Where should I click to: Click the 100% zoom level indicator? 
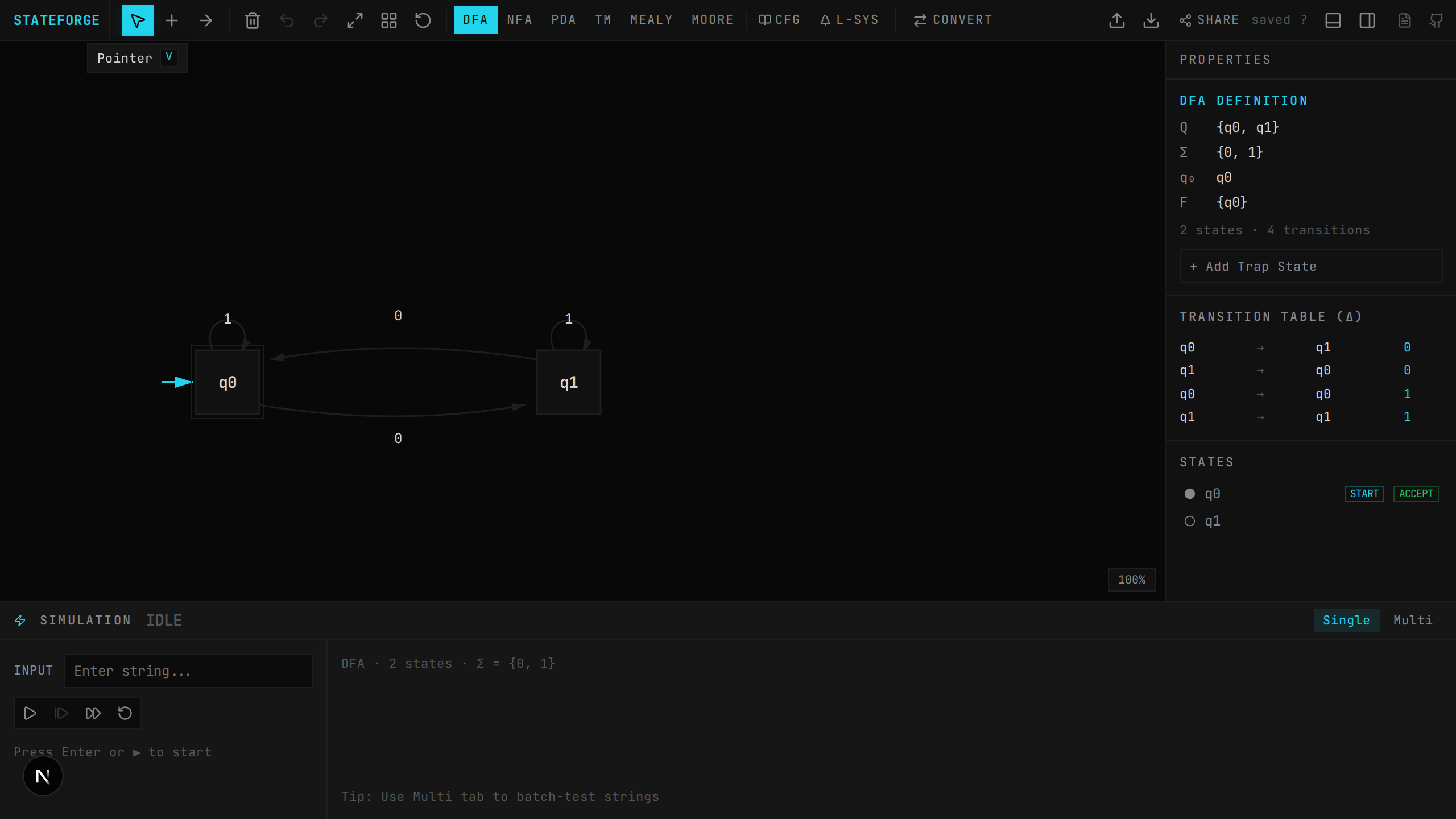click(x=1131, y=579)
